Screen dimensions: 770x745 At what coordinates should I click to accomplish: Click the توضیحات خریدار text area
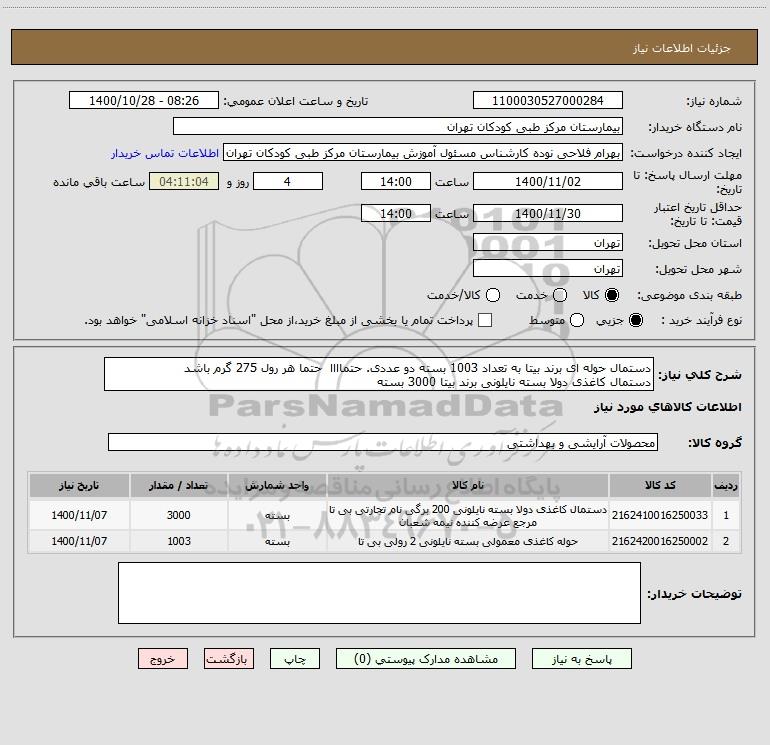tap(379, 593)
